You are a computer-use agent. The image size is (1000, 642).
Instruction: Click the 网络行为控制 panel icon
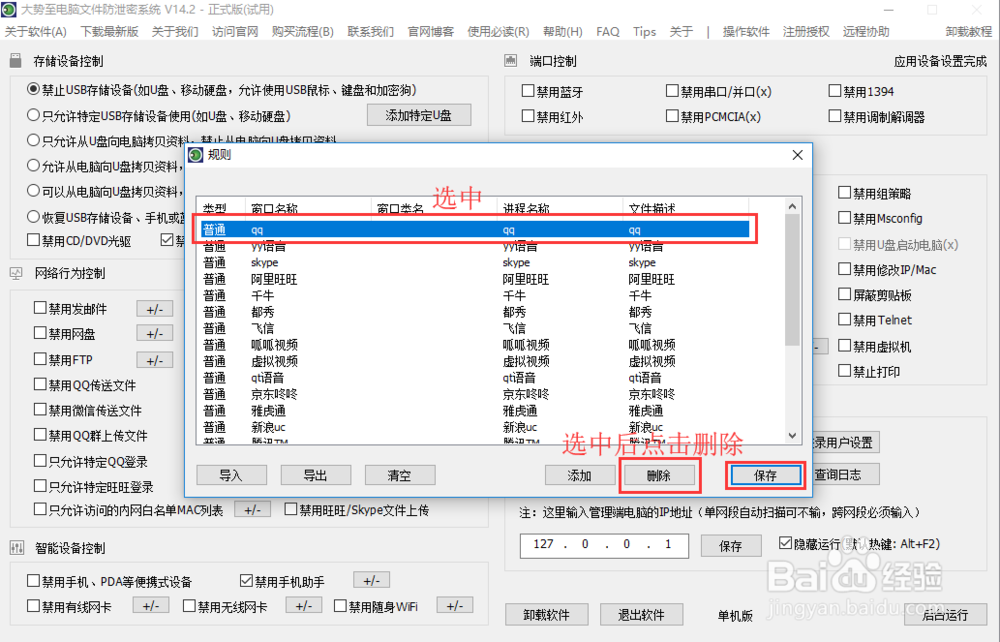pos(14,272)
